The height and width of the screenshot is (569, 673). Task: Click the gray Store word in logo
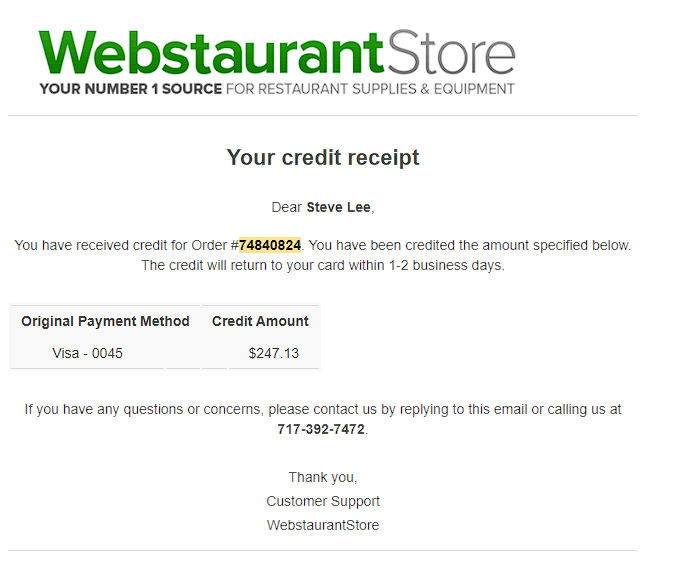point(451,52)
